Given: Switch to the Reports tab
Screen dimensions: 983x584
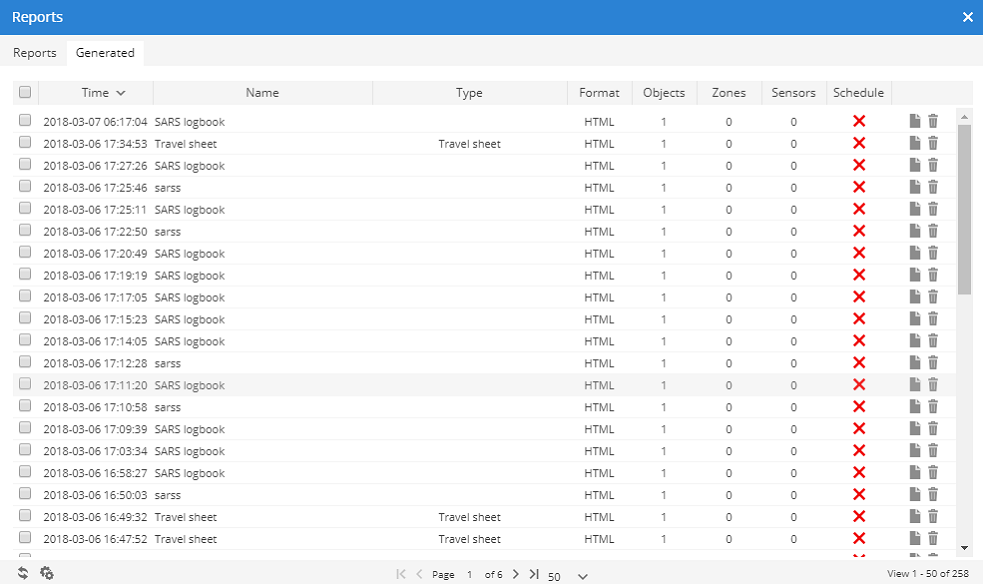Looking at the screenshot, I should pyautogui.click(x=34, y=53).
